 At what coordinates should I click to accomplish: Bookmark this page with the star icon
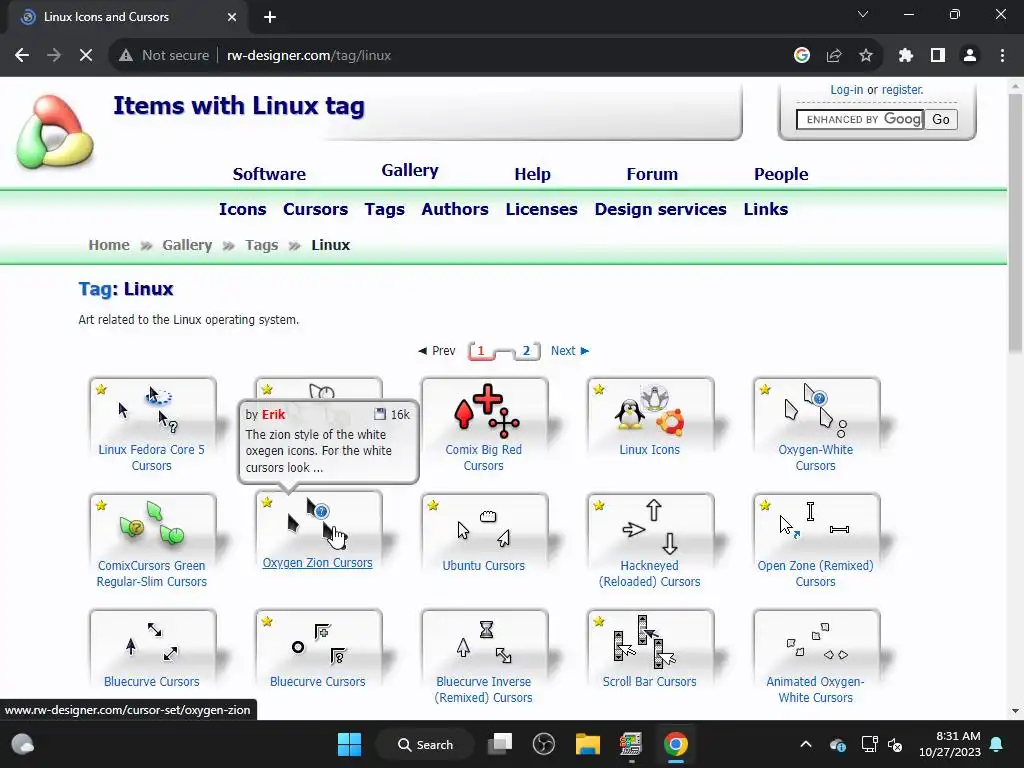tap(866, 56)
